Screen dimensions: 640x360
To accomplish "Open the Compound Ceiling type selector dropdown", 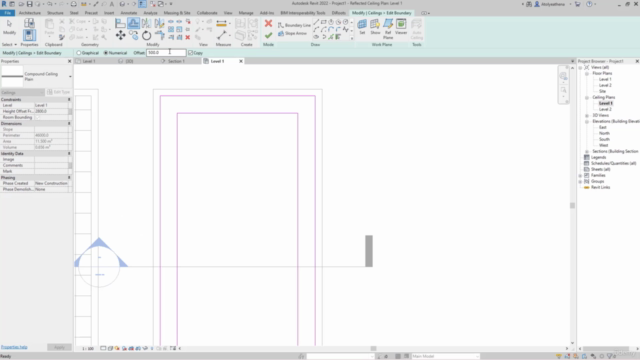I will point(70,76).
